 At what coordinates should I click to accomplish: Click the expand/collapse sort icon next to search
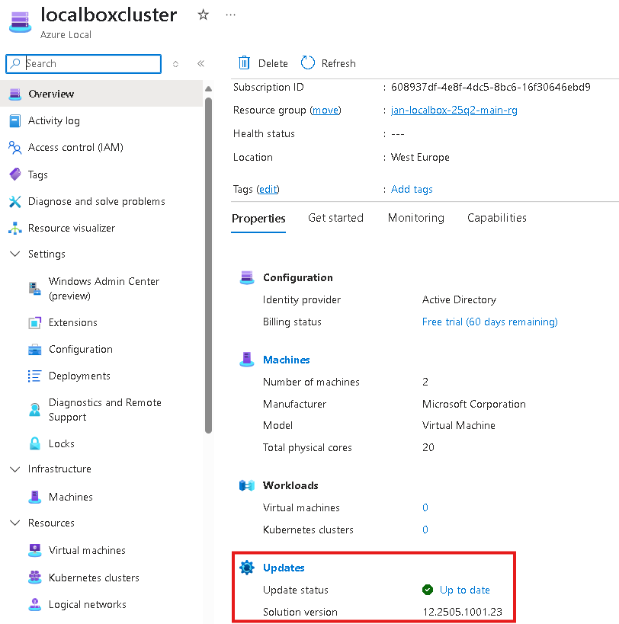(176, 64)
